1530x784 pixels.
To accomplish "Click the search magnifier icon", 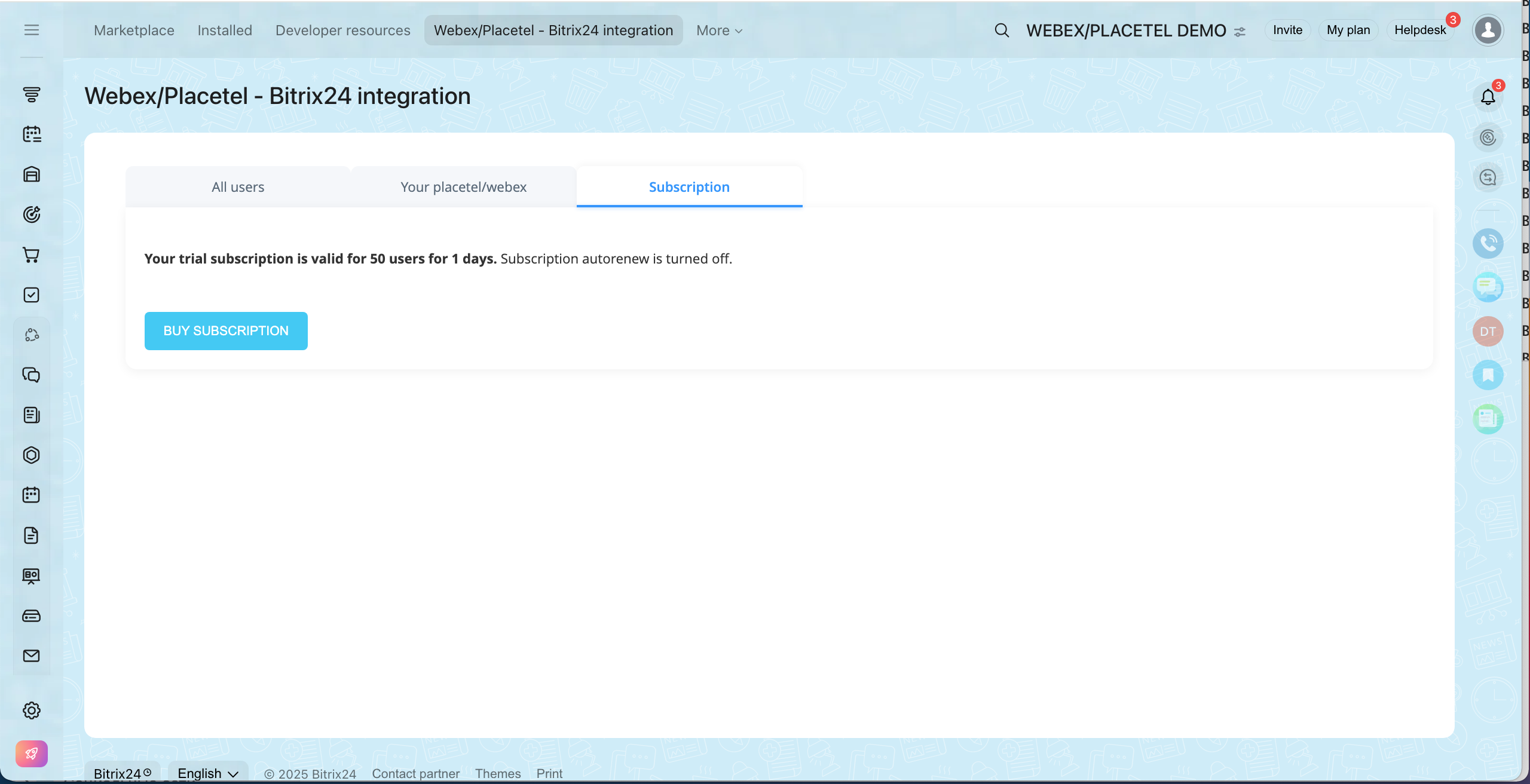I will [x=1002, y=30].
